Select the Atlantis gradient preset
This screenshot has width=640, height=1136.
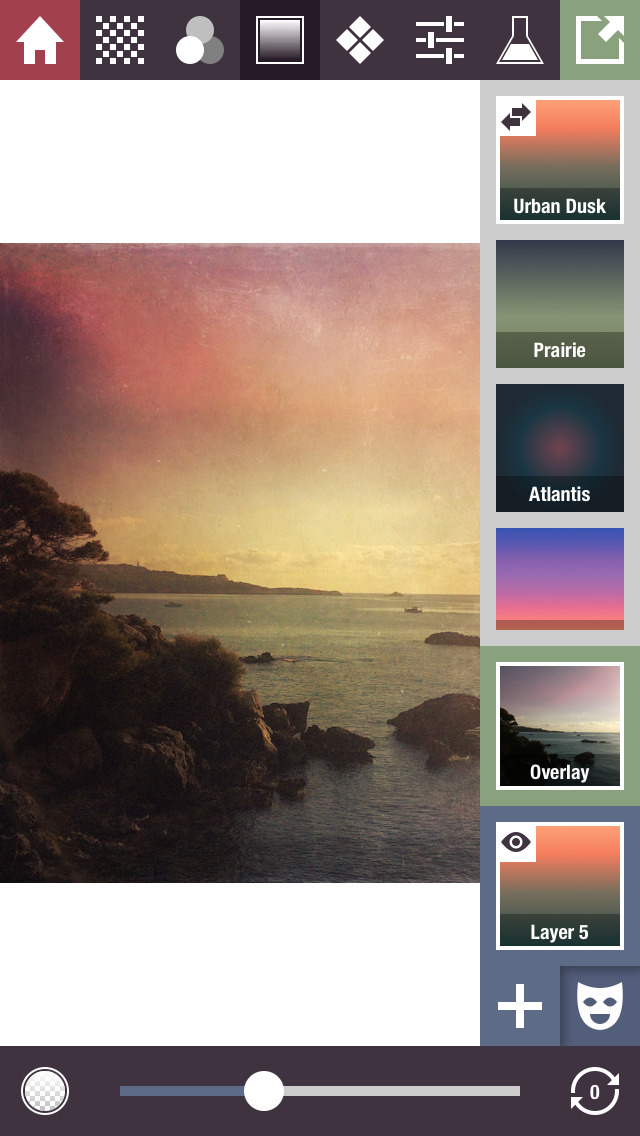(560, 447)
